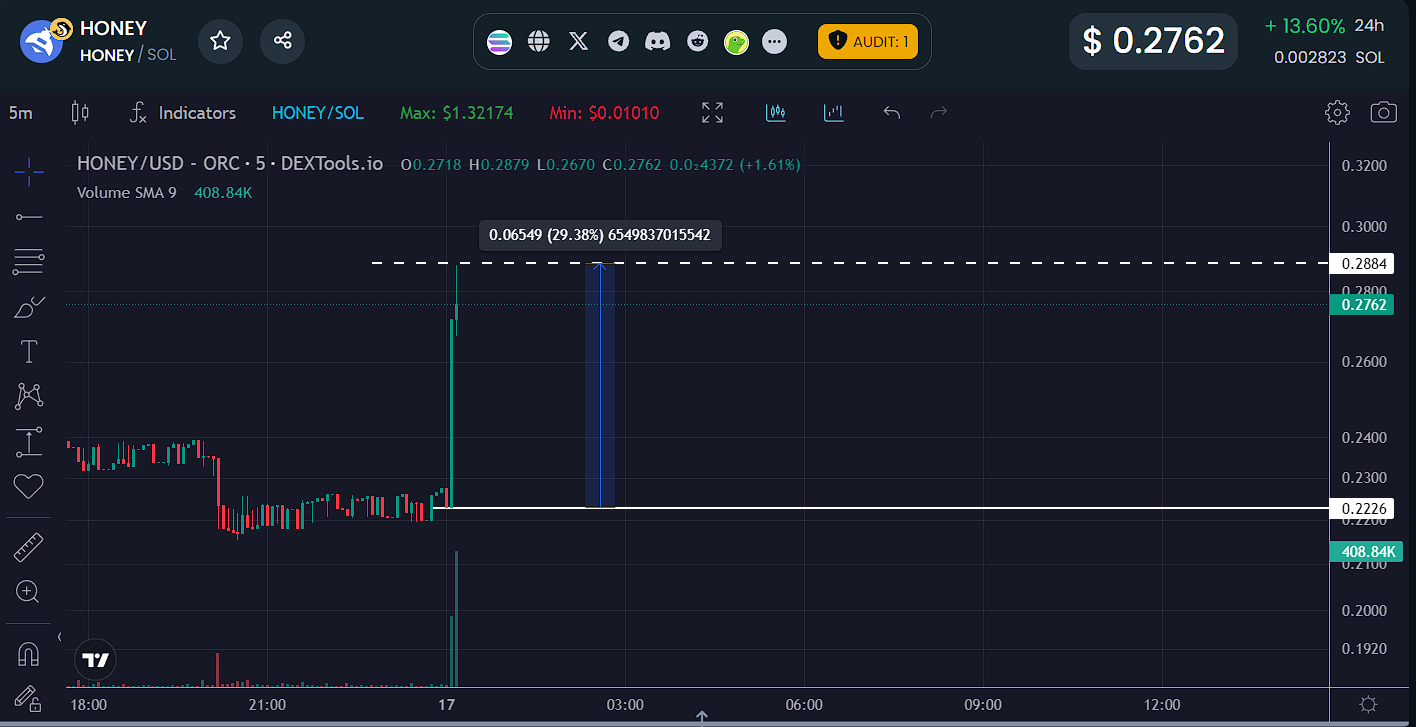
Task: Open the Discord social link icon
Action: click(657, 42)
